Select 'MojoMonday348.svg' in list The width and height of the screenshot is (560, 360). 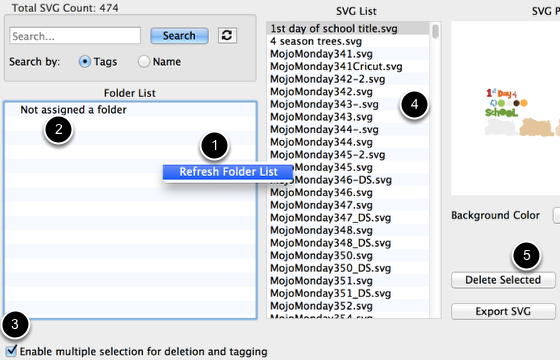coord(348,230)
